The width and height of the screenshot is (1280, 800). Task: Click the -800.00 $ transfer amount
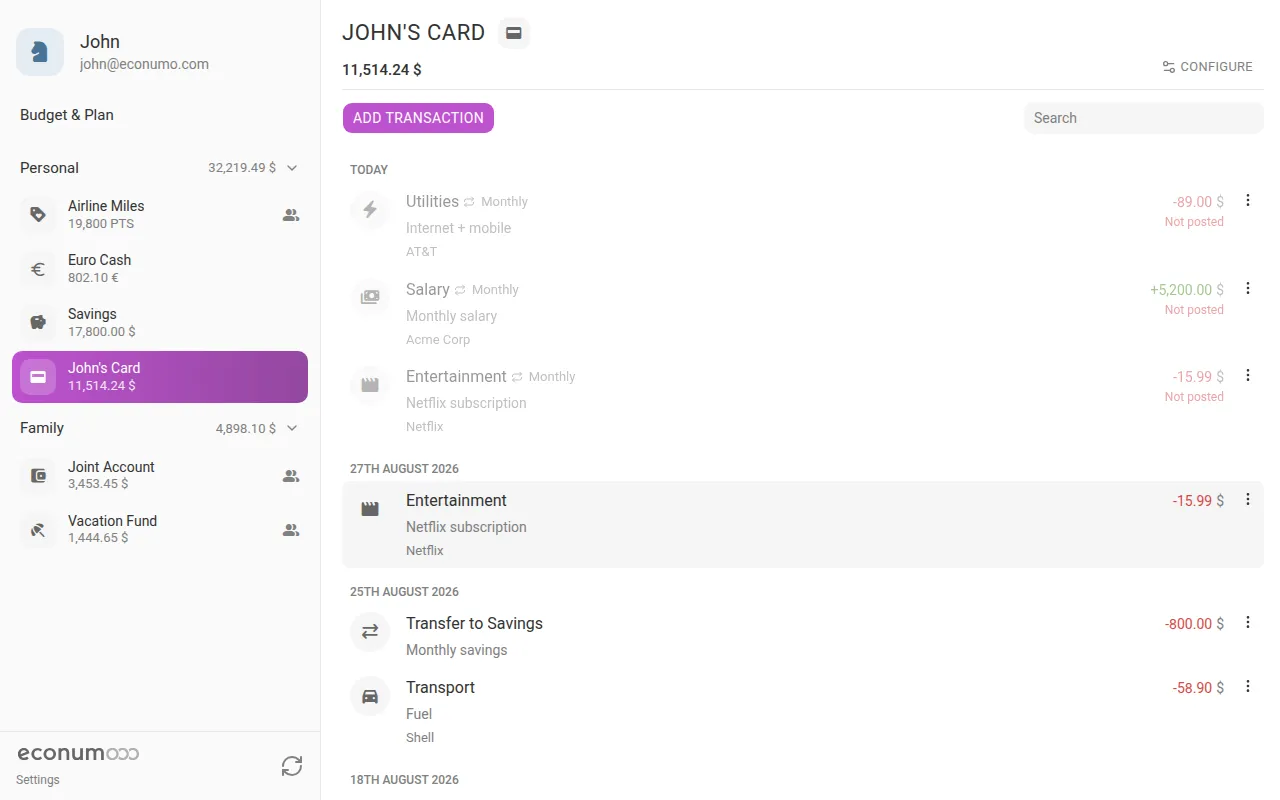[1194, 624]
